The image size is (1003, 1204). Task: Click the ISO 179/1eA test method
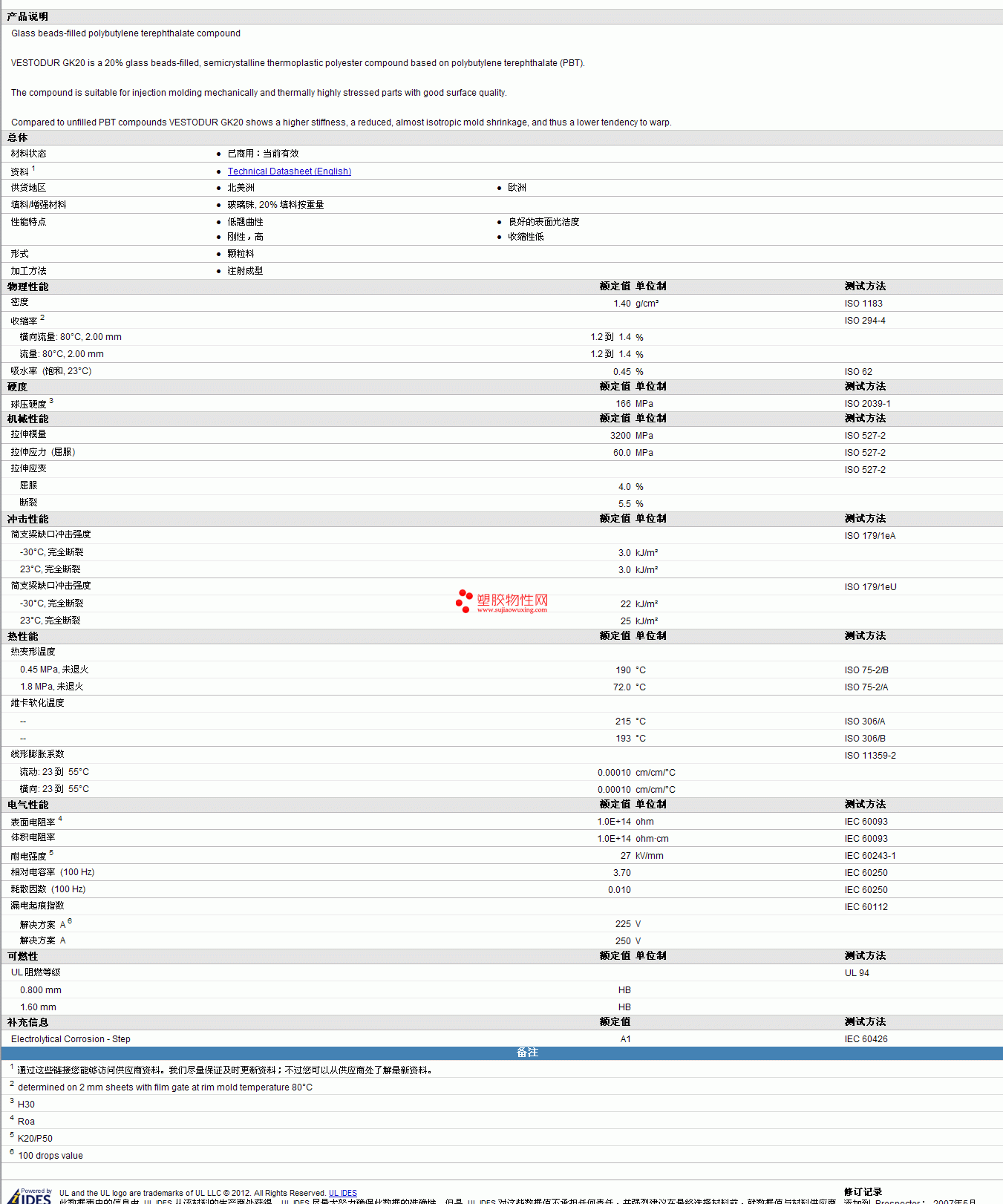tap(870, 536)
